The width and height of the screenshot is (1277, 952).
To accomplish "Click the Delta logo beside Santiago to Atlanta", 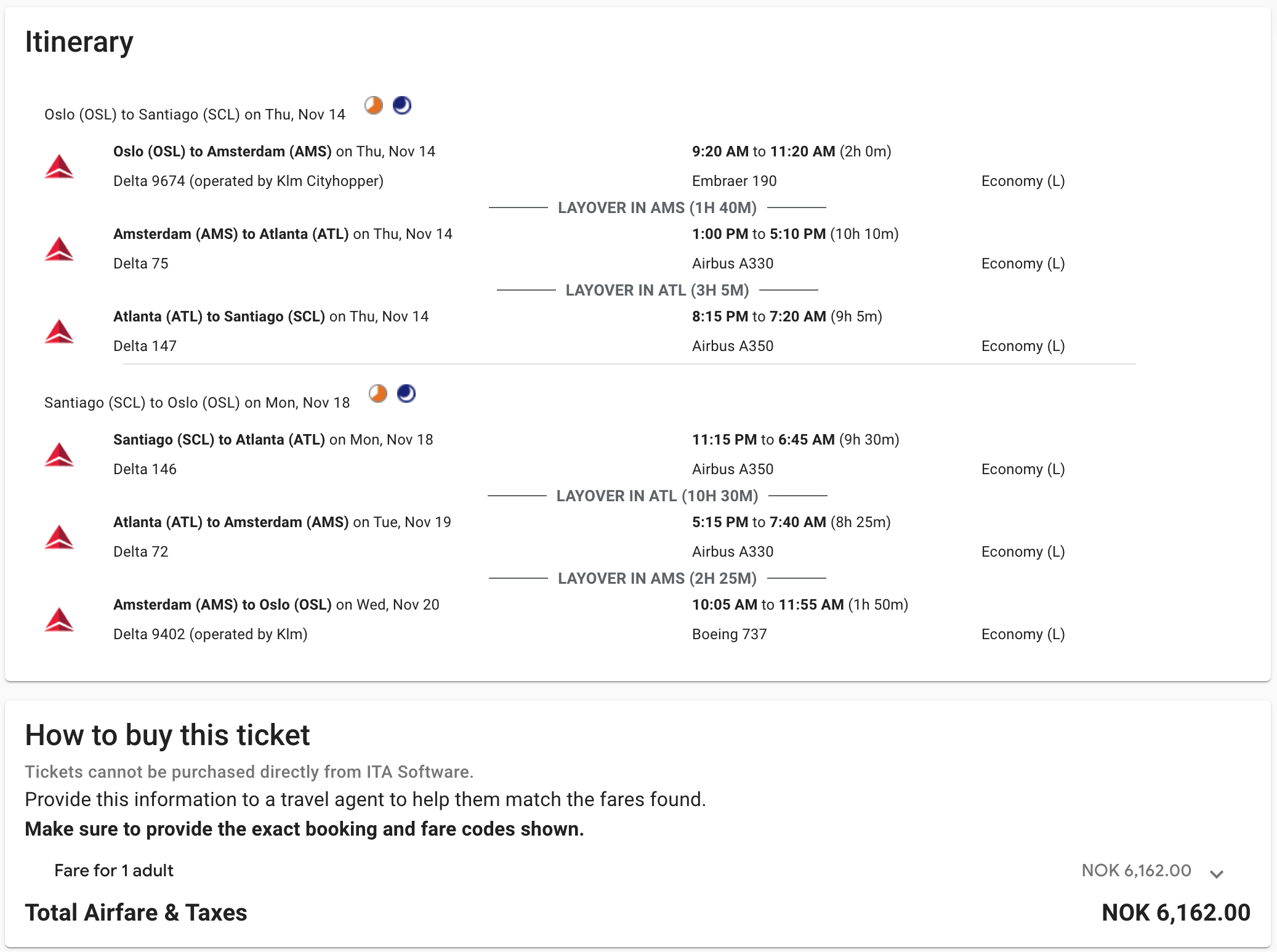I will pos(59,454).
